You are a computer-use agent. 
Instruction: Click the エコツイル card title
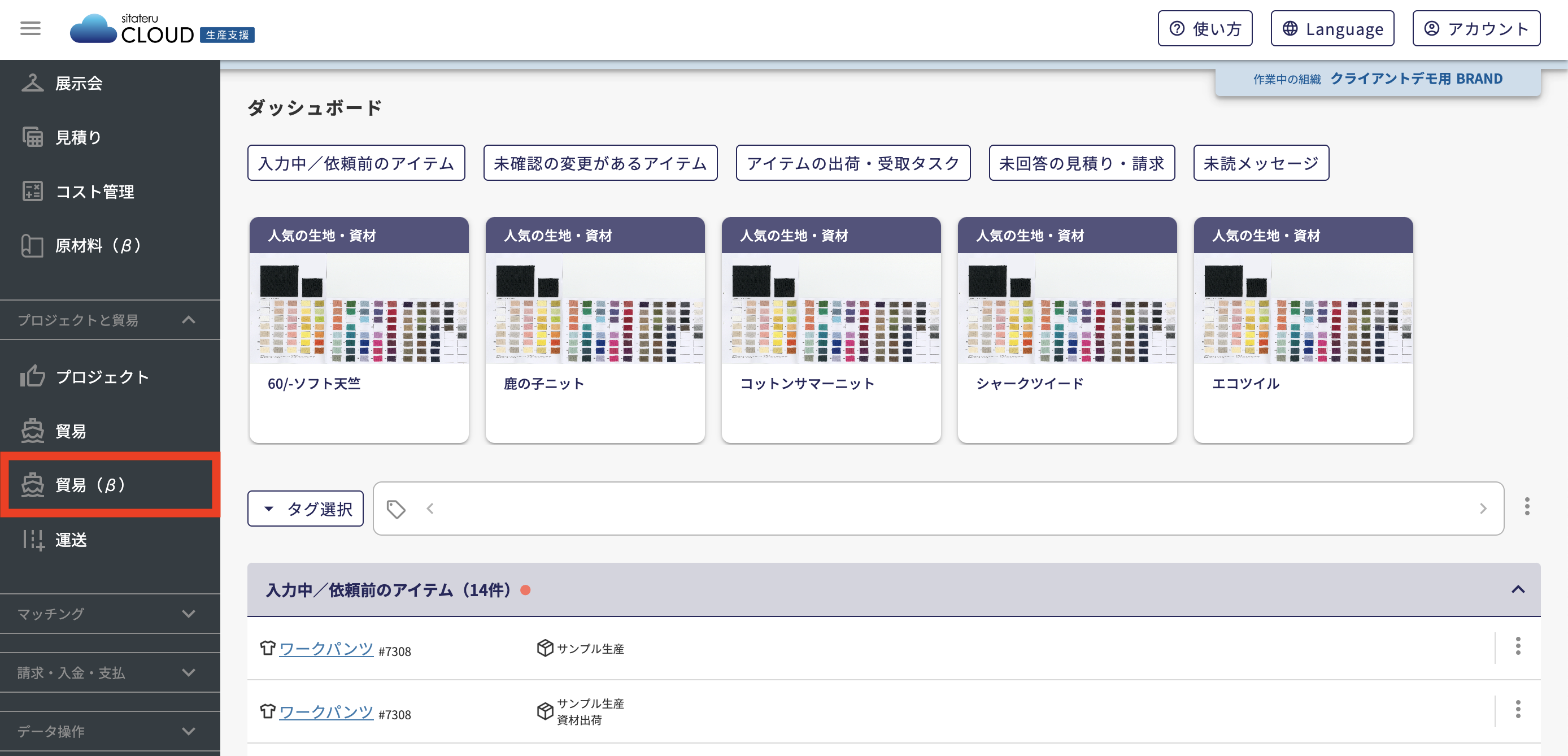point(1245,384)
